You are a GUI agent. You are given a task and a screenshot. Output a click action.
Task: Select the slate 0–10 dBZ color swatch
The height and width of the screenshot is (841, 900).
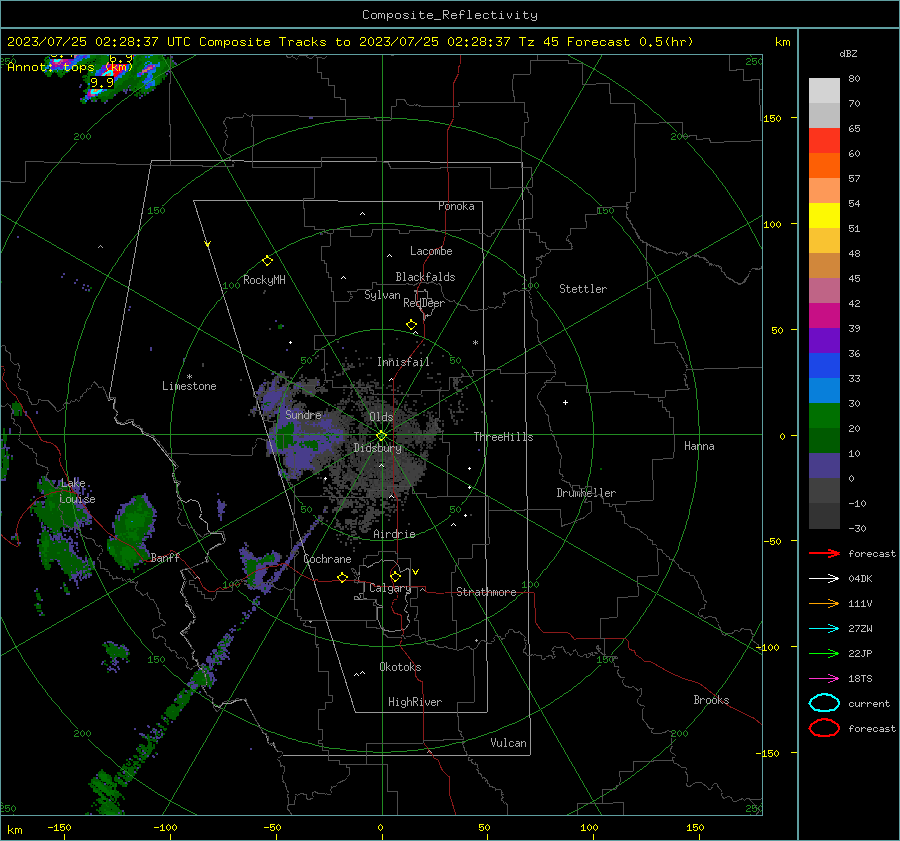(824, 466)
